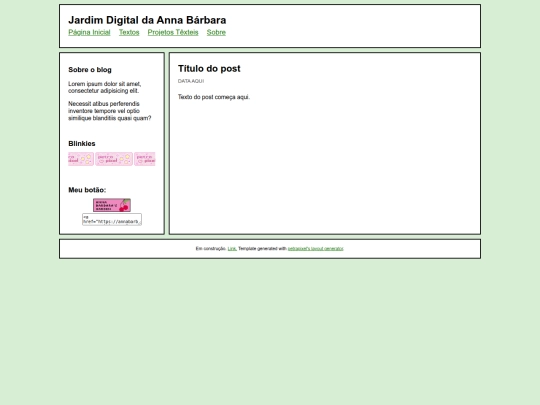The height and width of the screenshot is (405, 540).
Task: Click the Meu botão: sidebar heading
Action: pos(87,190)
